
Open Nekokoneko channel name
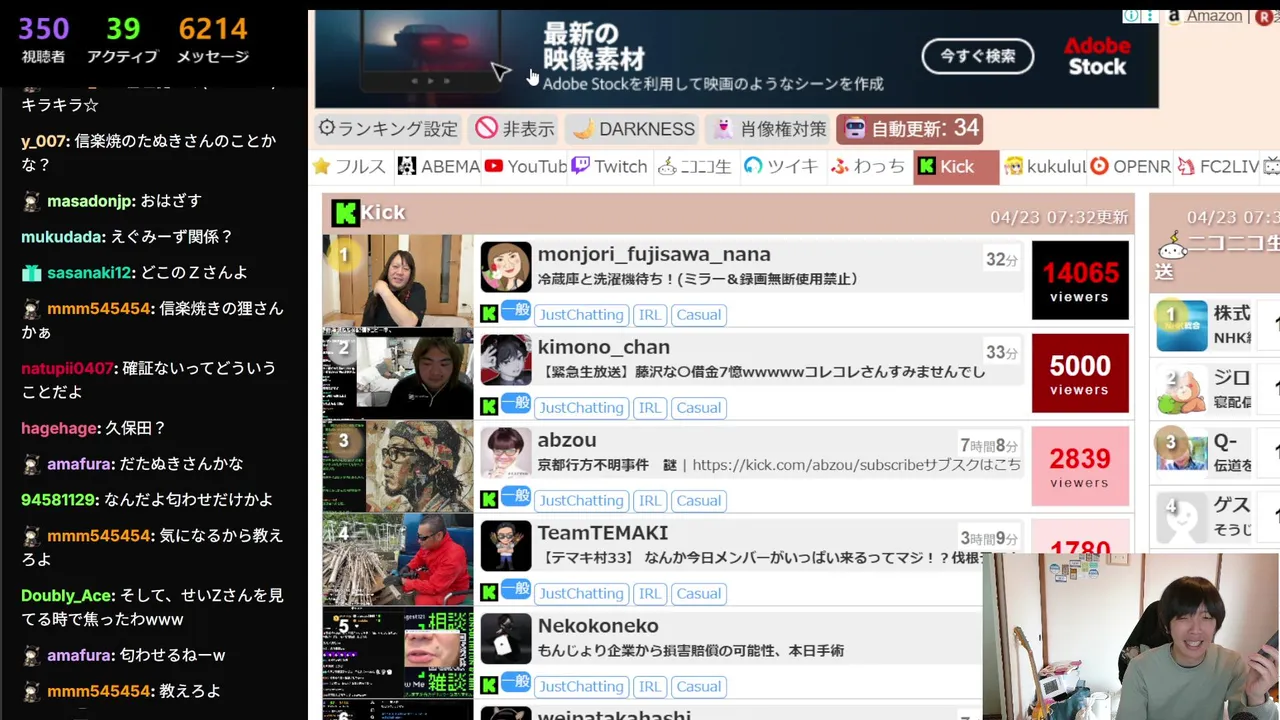598,626
